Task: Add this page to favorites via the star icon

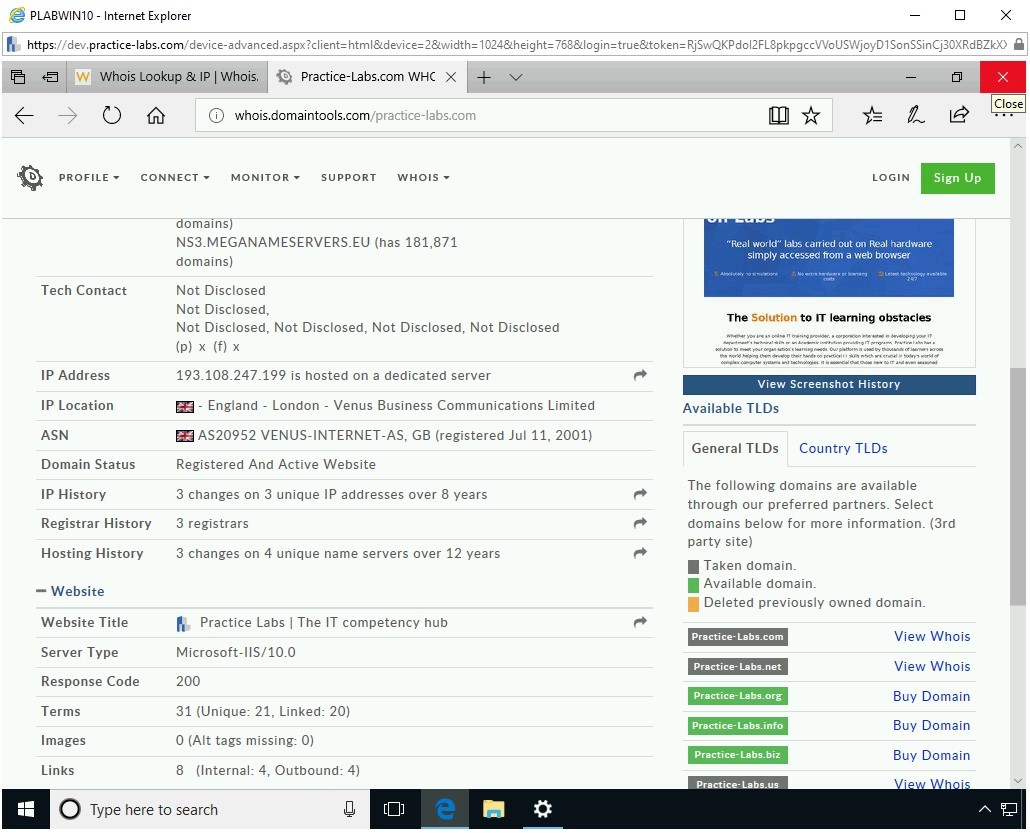Action: 811,114
